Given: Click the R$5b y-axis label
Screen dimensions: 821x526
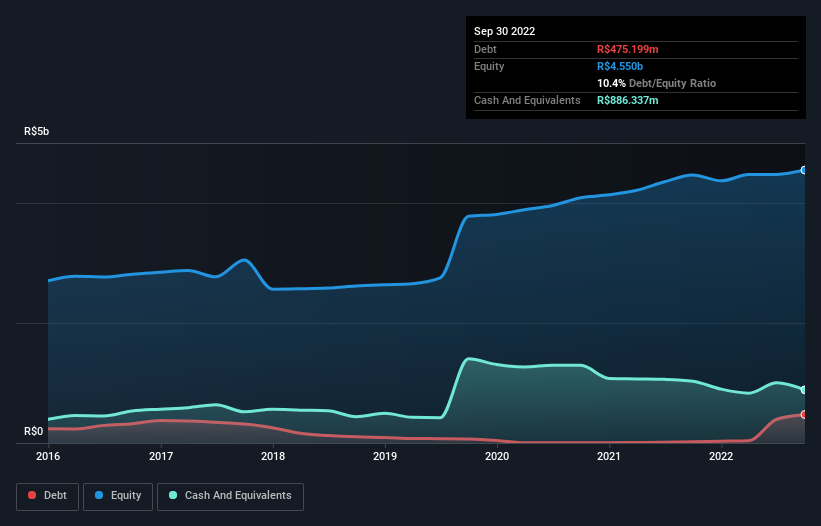Looking at the screenshot, I should pyautogui.click(x=37, y=131).
